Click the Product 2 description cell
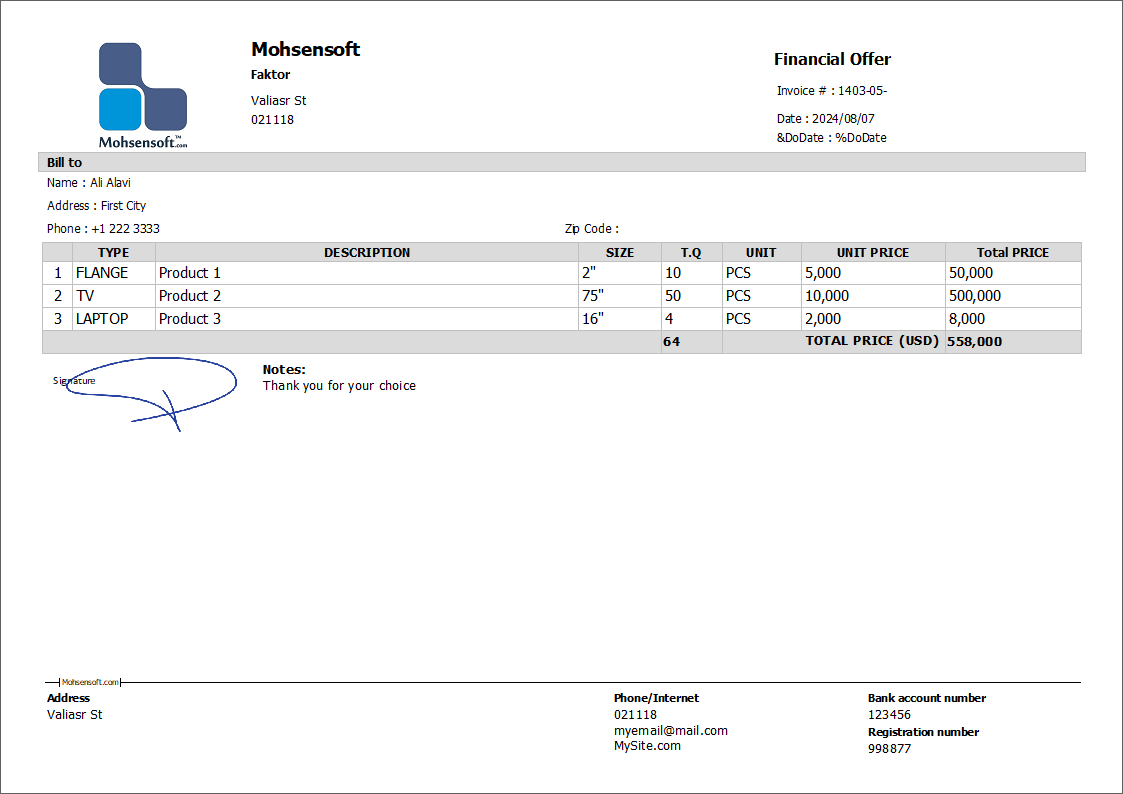 pyautogui.click(x=190, y=295)
